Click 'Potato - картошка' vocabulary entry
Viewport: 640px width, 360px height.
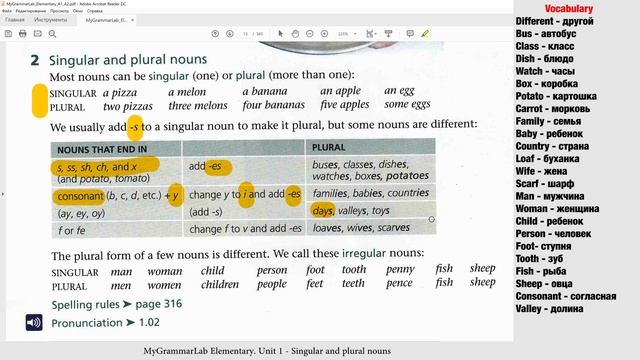point(556,96)
